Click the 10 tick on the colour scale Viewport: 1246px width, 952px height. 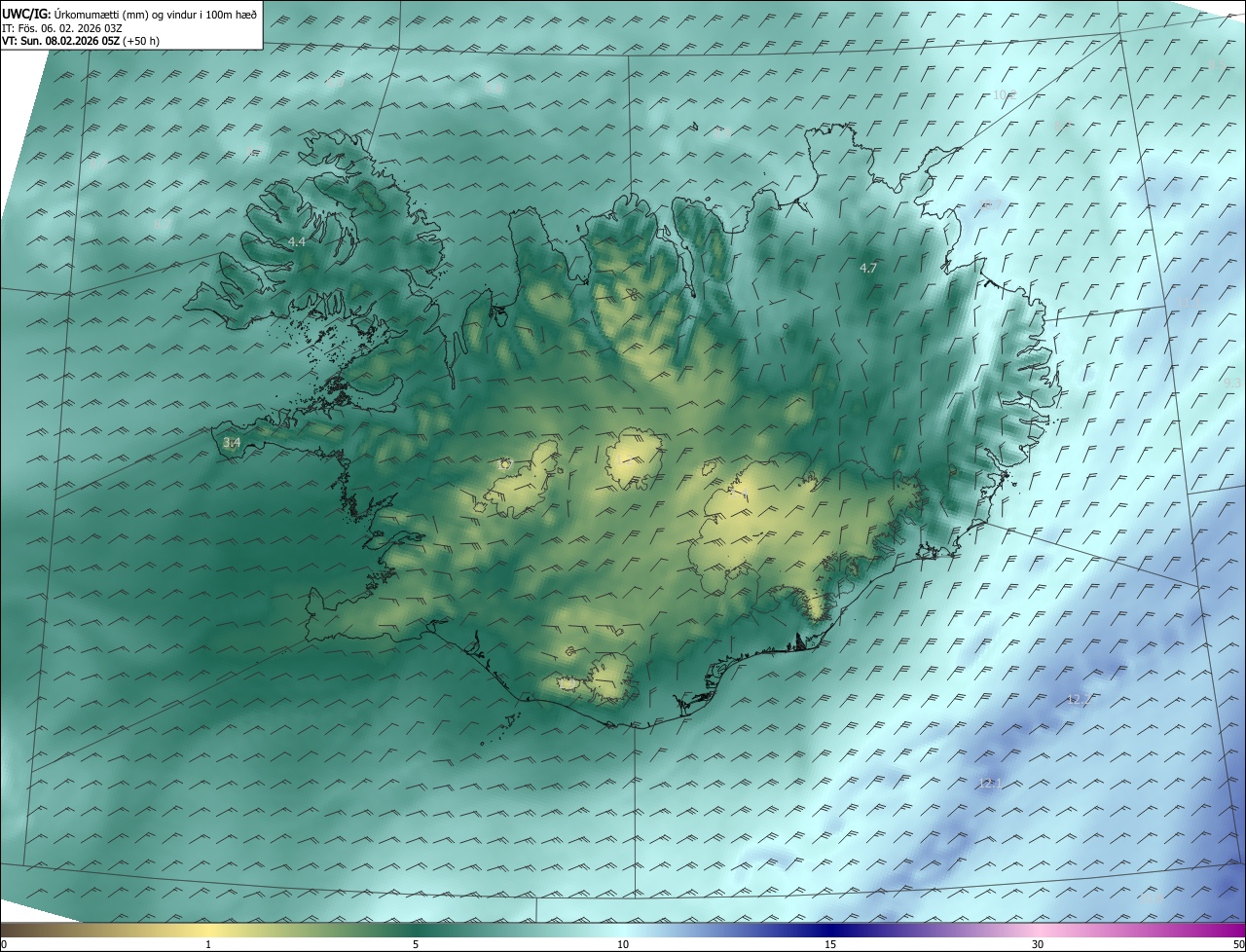click(x=623, y=944)
